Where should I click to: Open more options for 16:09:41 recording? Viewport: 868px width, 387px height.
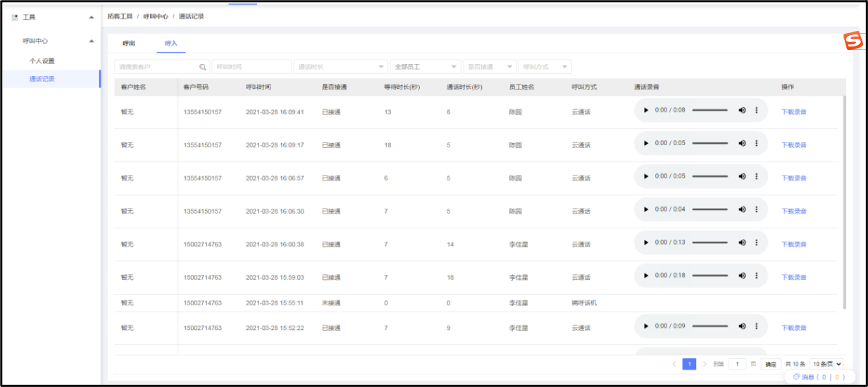click(x=757, y=110)
